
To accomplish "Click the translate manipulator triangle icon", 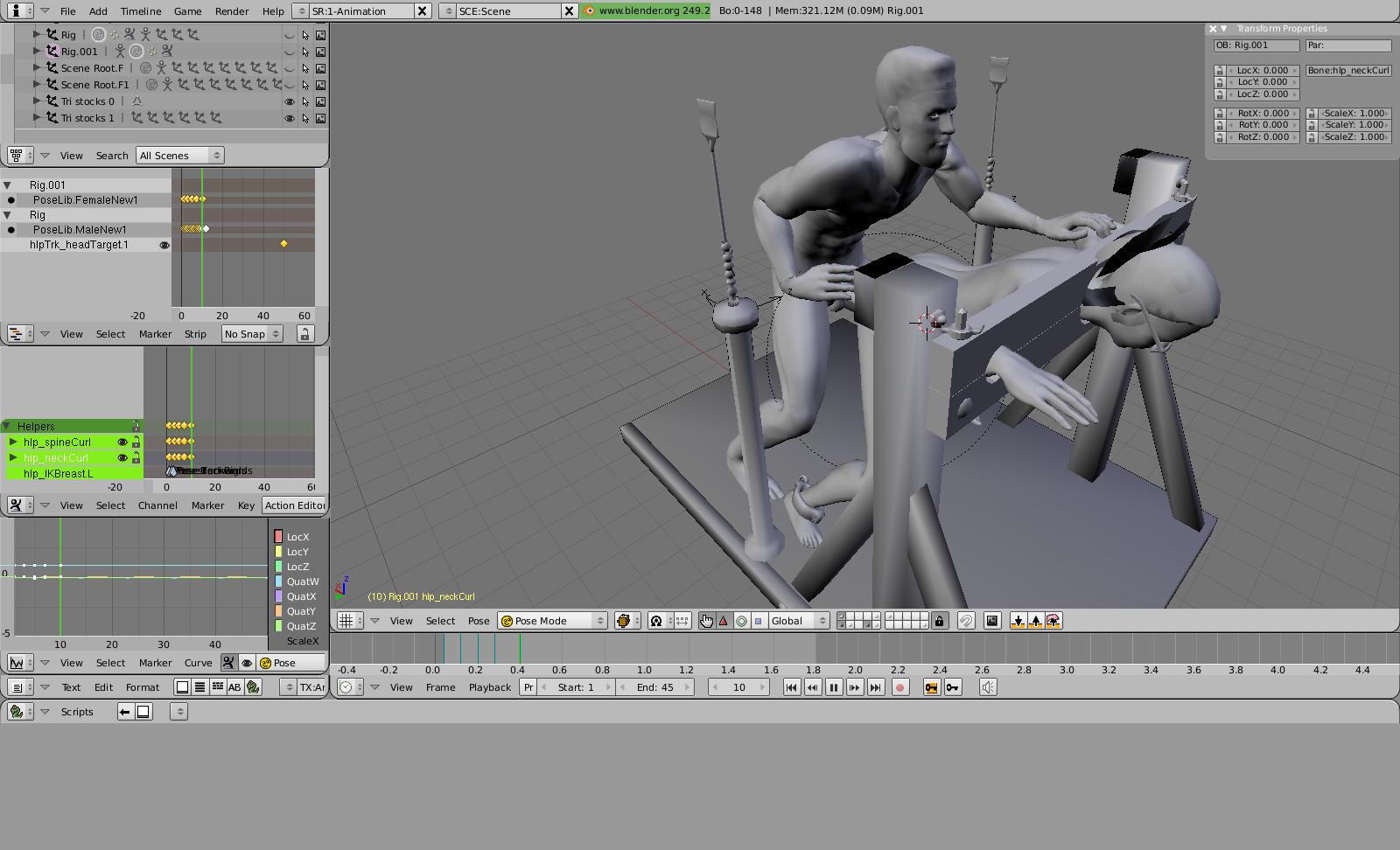I will click(724, 621).
